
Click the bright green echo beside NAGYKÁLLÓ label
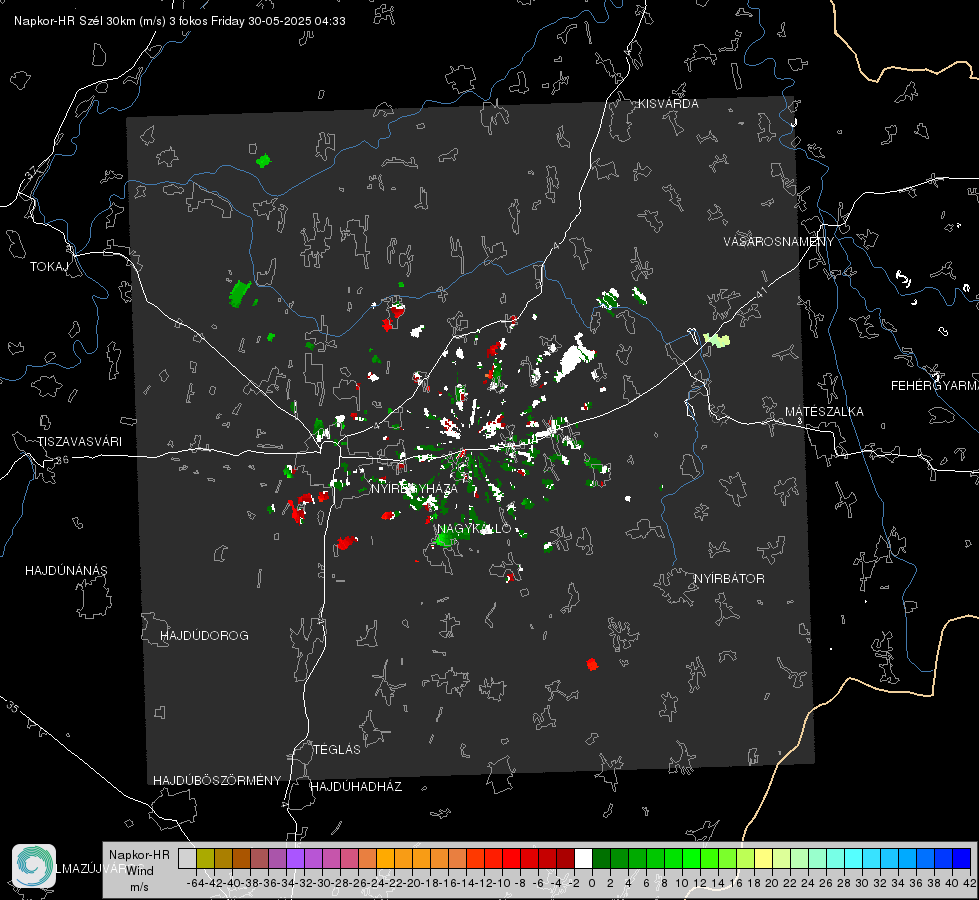pos(446,538)
